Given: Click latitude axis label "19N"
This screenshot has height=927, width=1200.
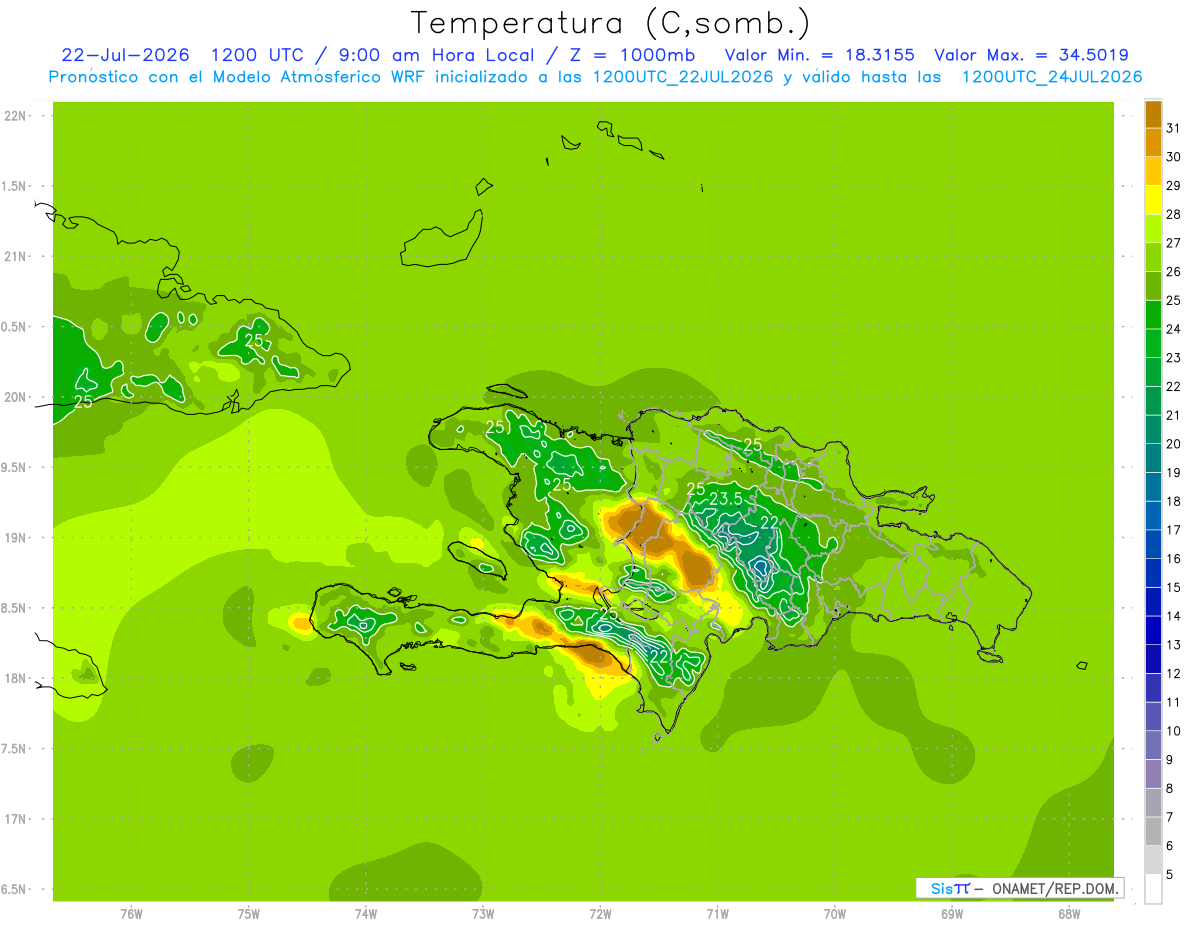Looking at the screenshot, I should pos(15,538).
